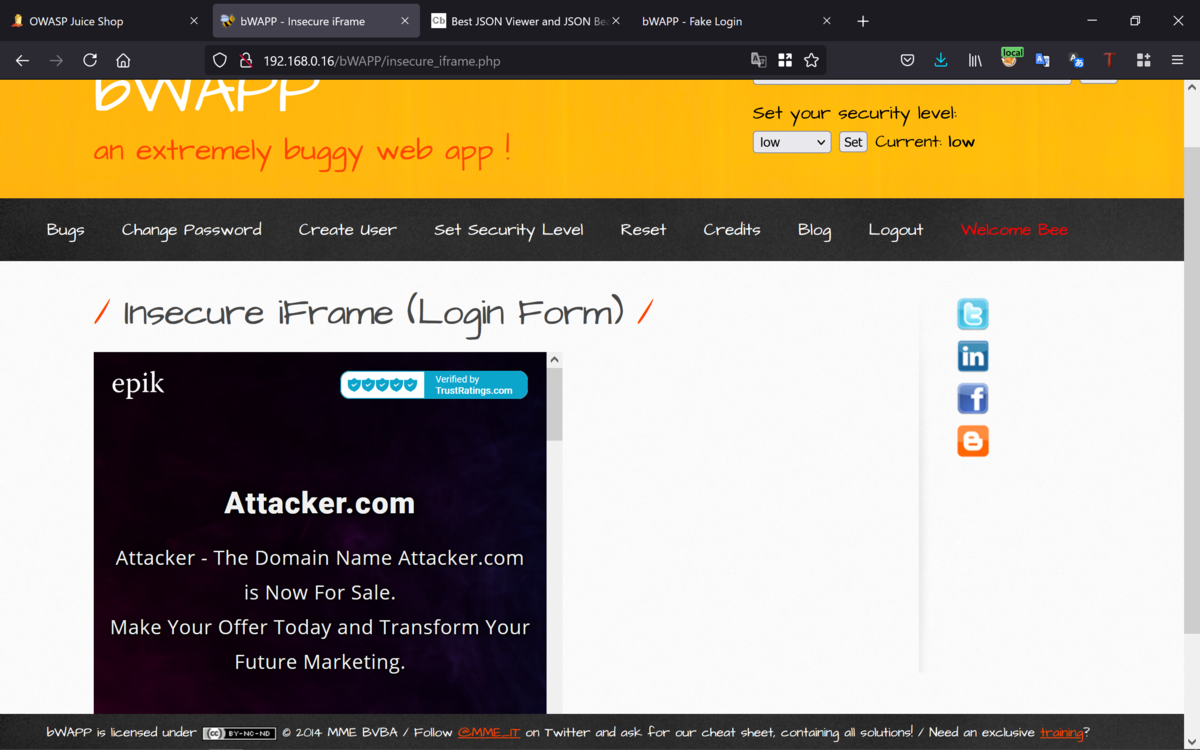Open the Pocket save icon
Viewport: 1200px width, 750px height.
pos(907,61)
